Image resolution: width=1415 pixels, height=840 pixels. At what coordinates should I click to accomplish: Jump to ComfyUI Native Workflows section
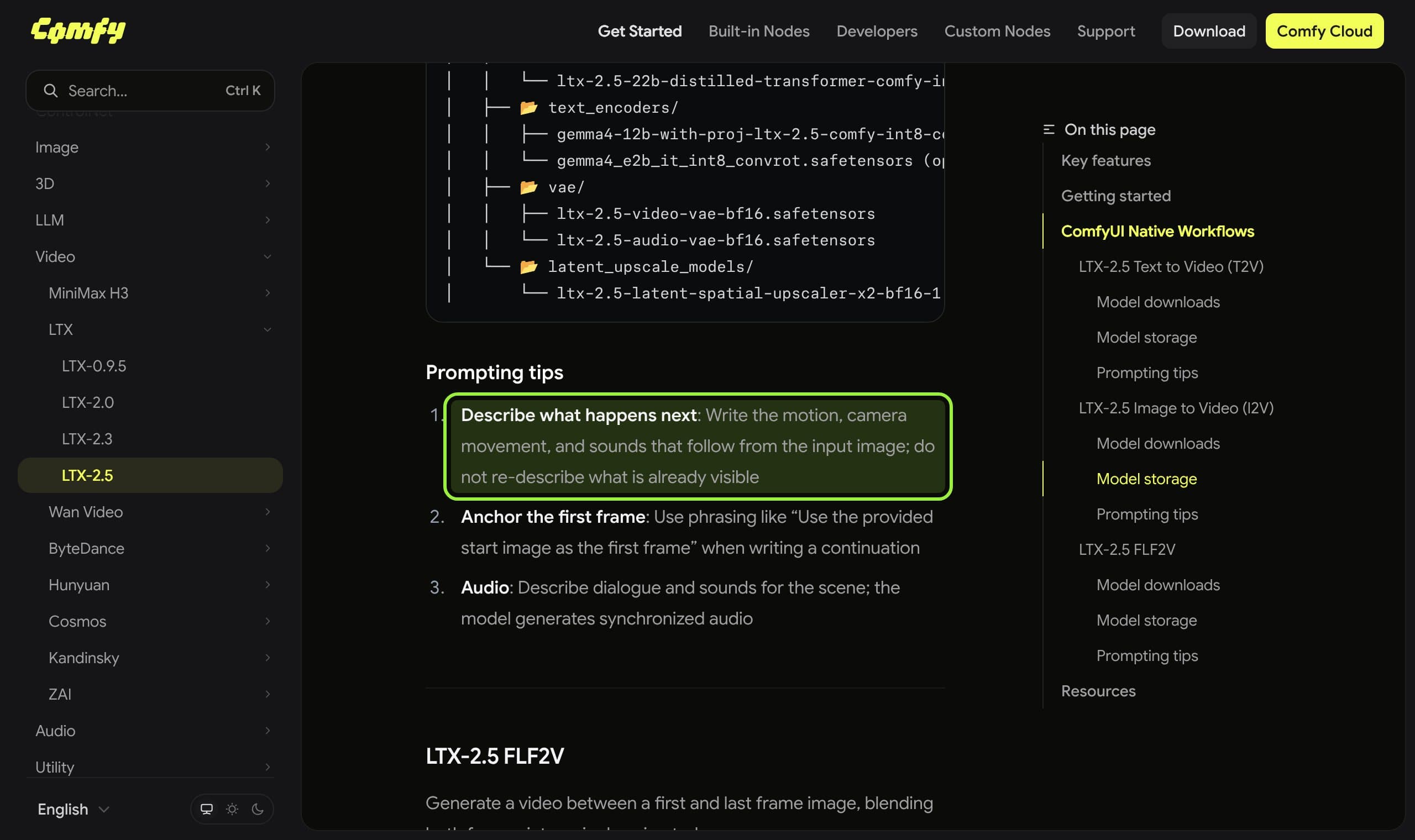coord(1157,232)
